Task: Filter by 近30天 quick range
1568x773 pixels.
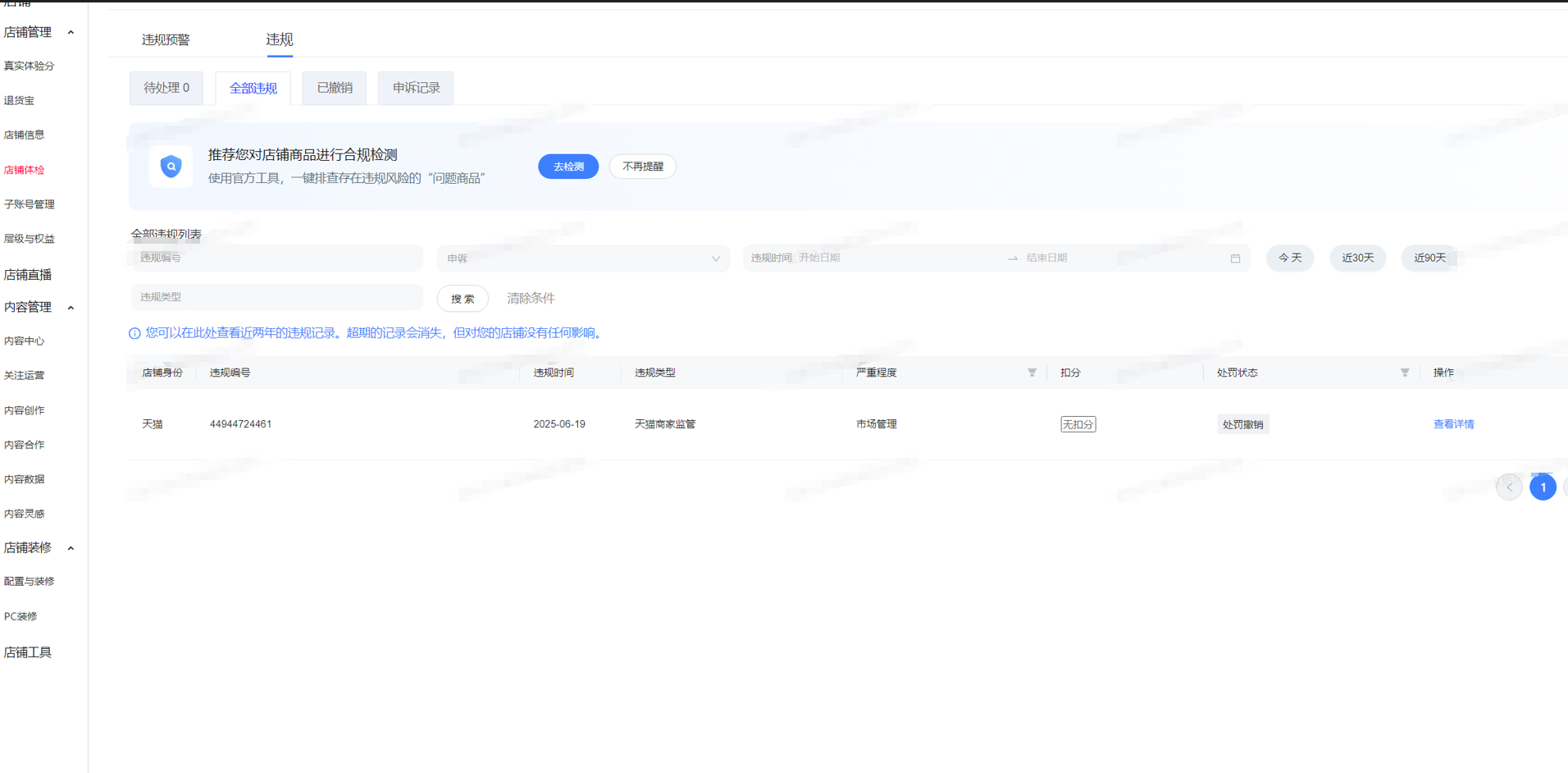Action: click(x=1357, y=258)
